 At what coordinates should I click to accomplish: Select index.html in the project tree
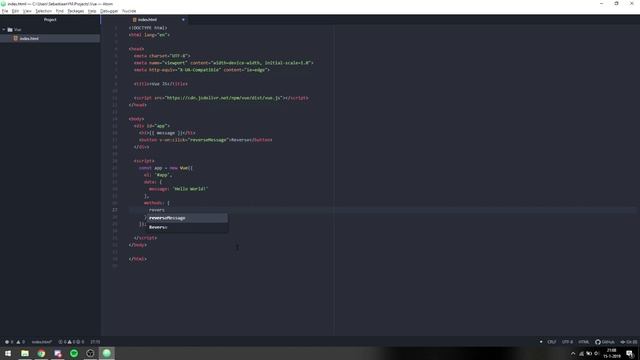point(50,38)
